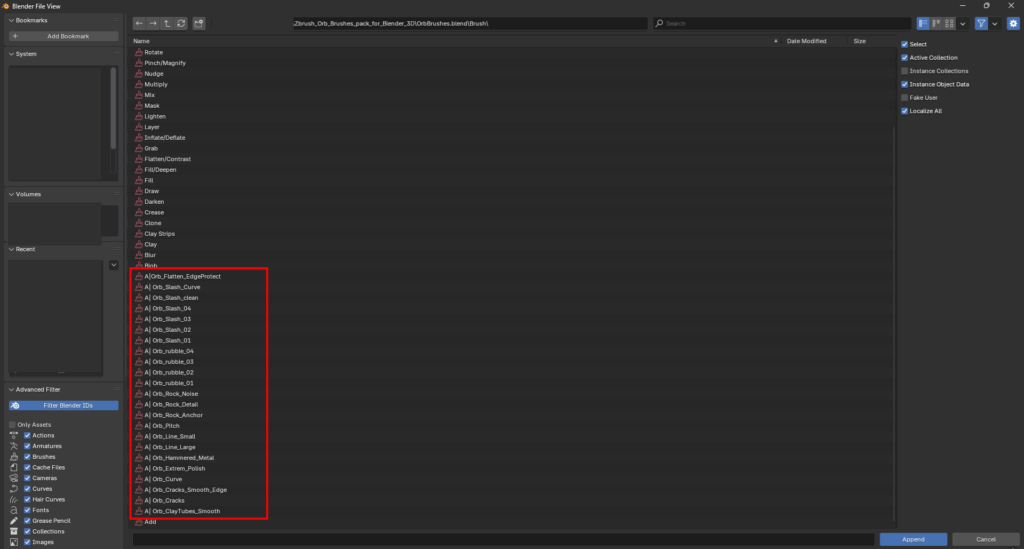Select the Inflate/Deflate brush
Screen dimensions: 1024x549
point(165,138)
